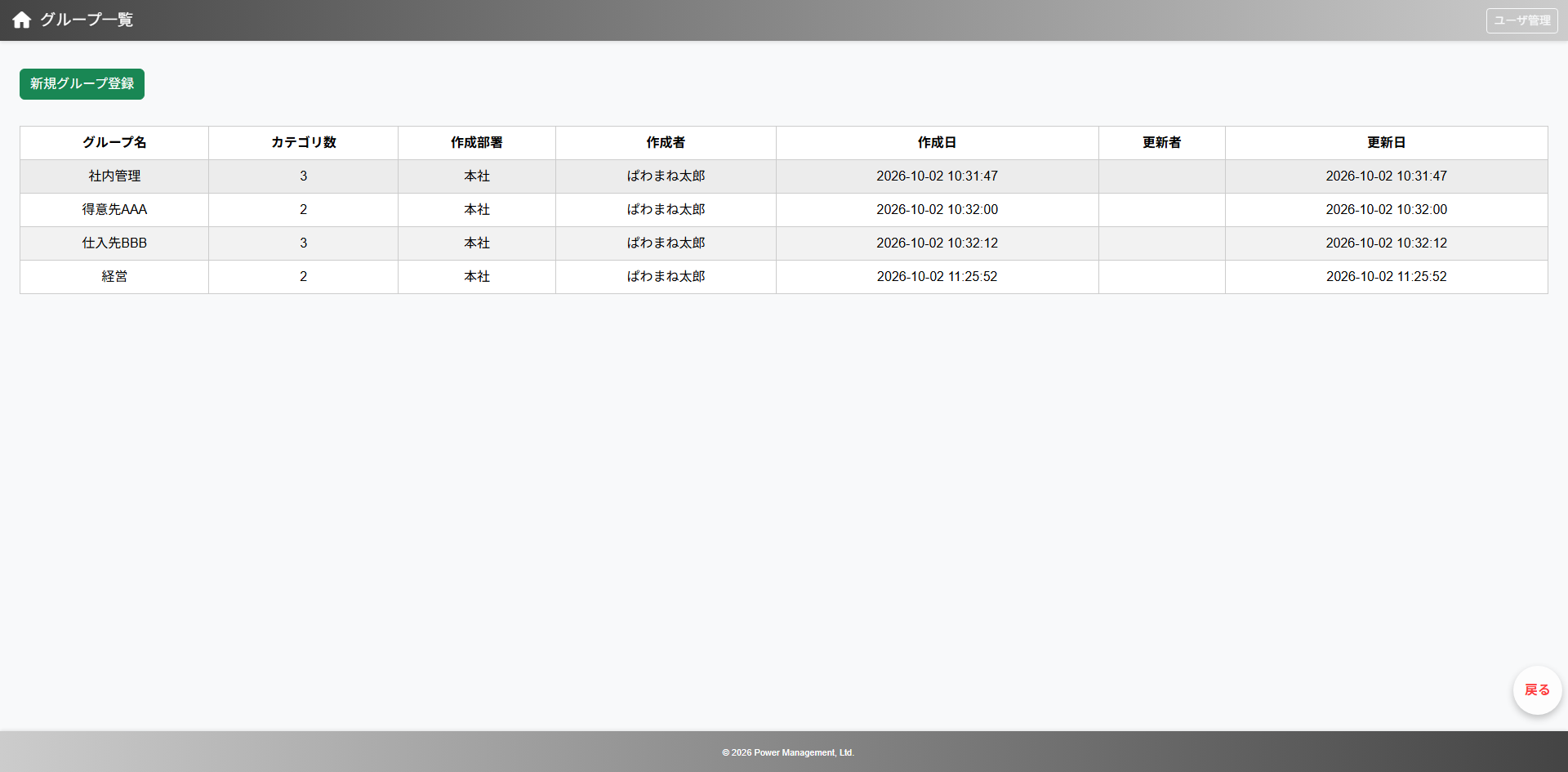The width and height of the screenshot is (1568, 772).
Task: Click the グループ名 column header
Action: [x=114, y=143]
